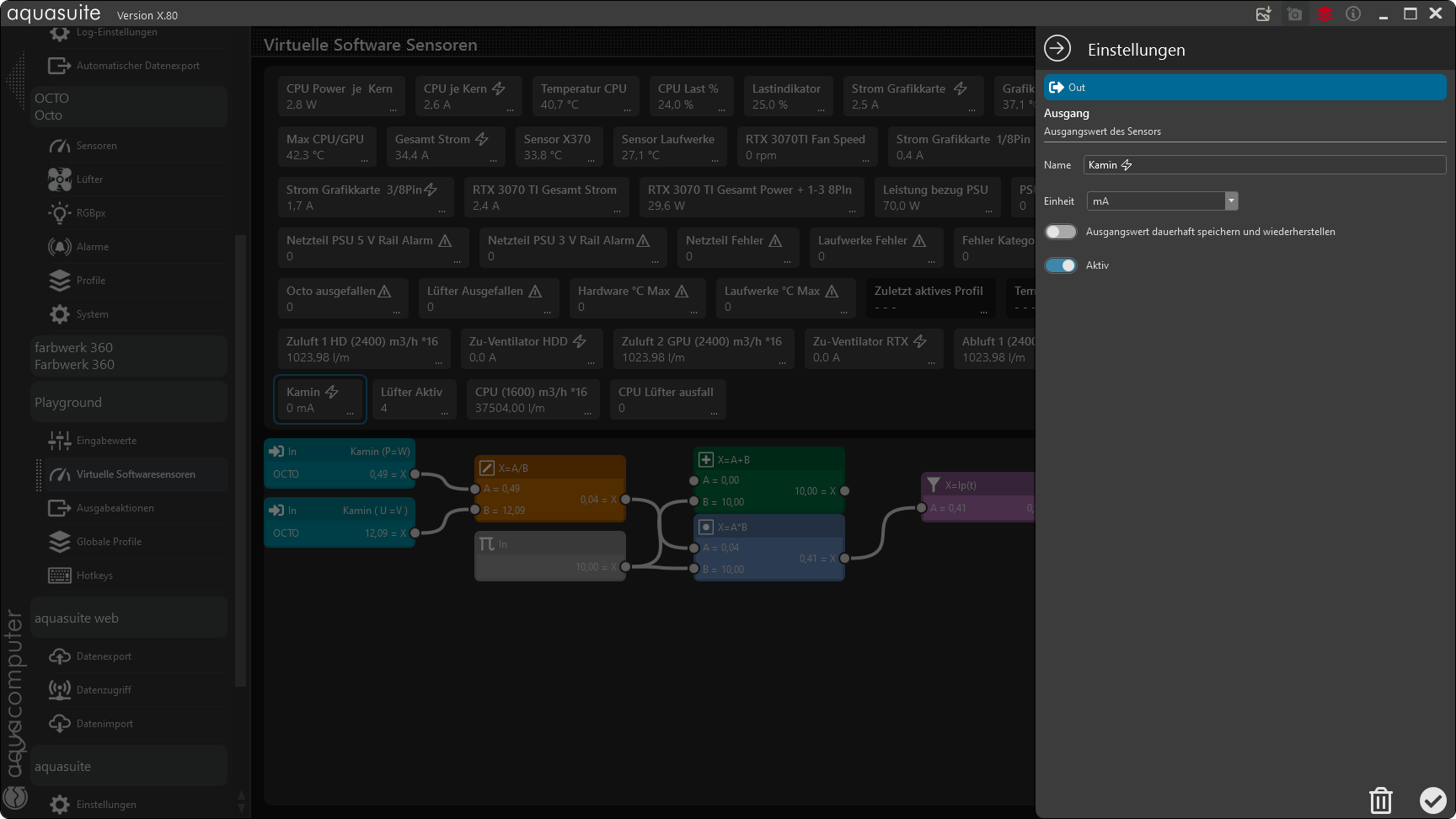
Task: Open the info icon in title bar
Action: point(1353,14)
